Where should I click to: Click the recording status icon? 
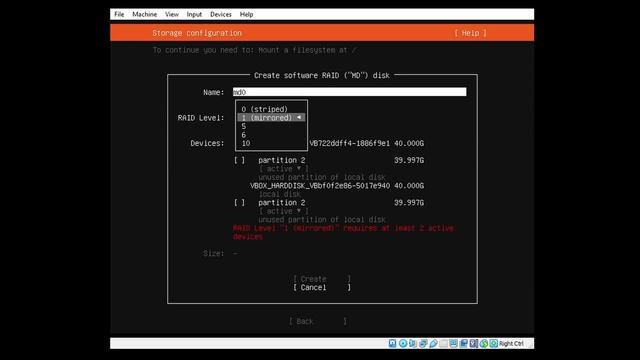click(463, 343)
